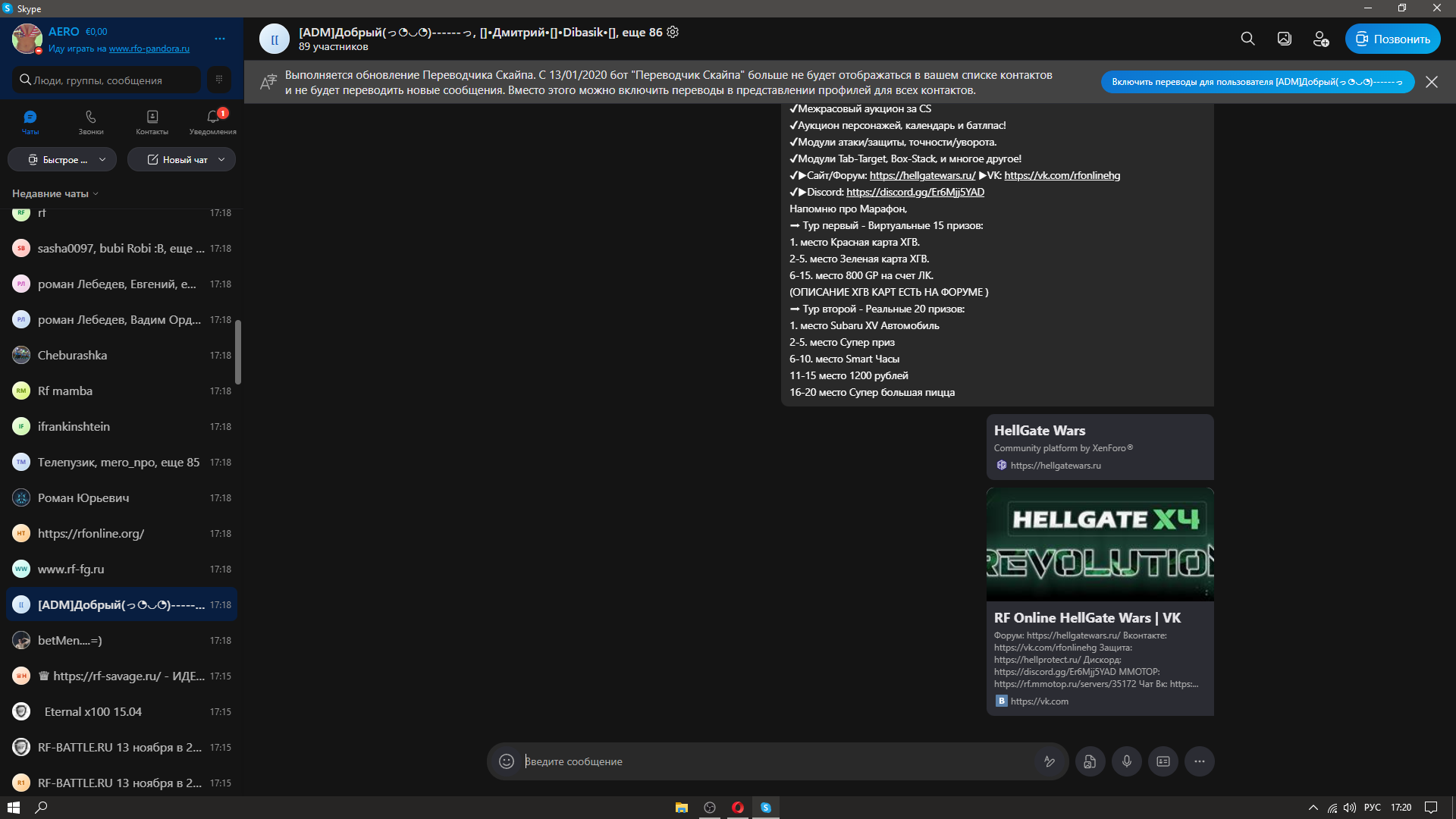Switch to the Чаты tab
Screen dimensions: 1456x819
tap(30, 122)
